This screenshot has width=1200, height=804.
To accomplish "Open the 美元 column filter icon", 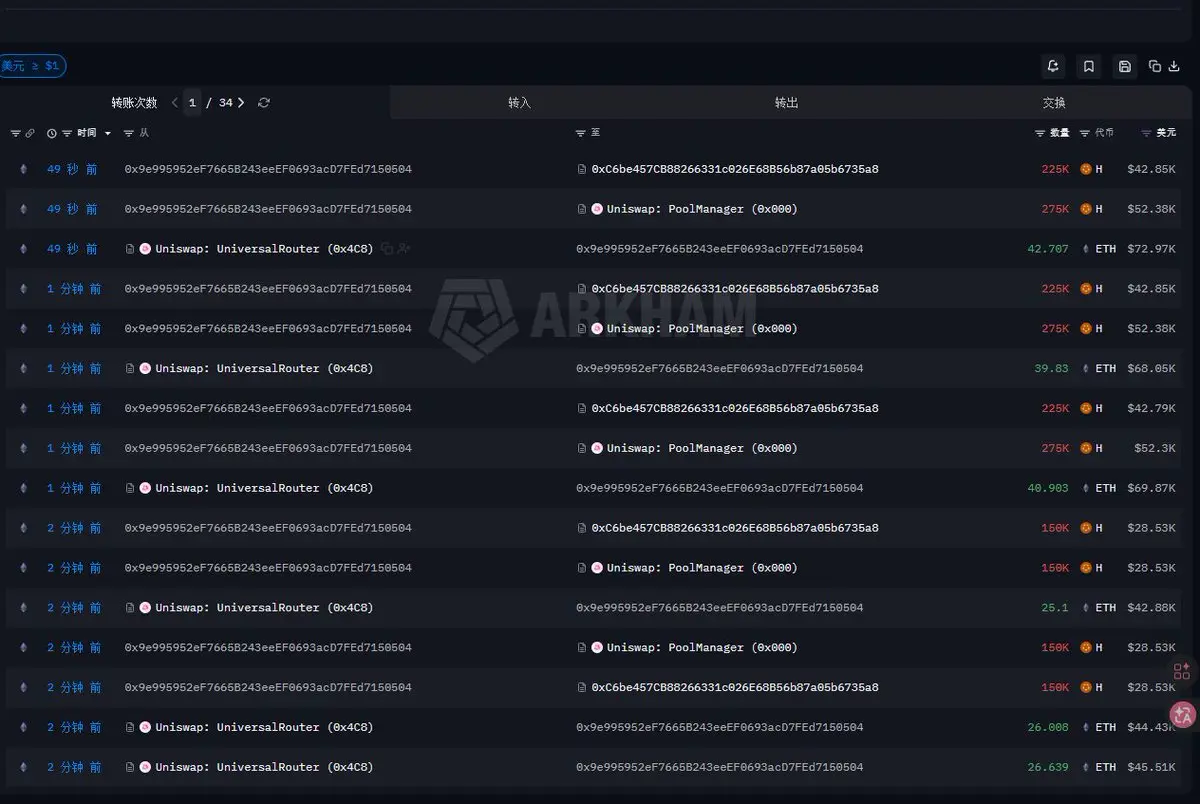I will click(x=1147, y=133).
